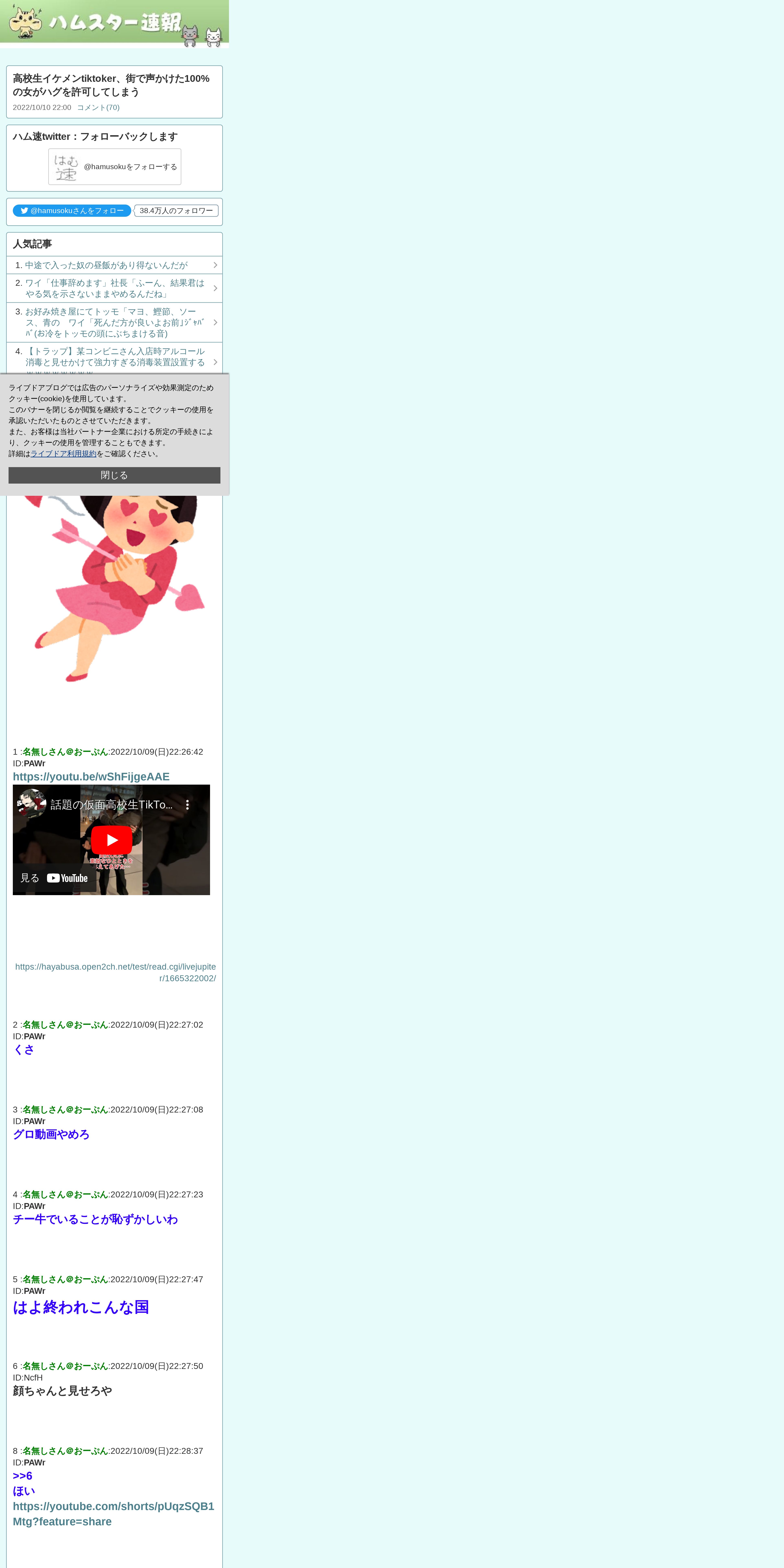This screenshot has width=784, height=1568.
Task: Click the Twitter bird follow button
Action: pyautogui.click(x=72, y=211)
